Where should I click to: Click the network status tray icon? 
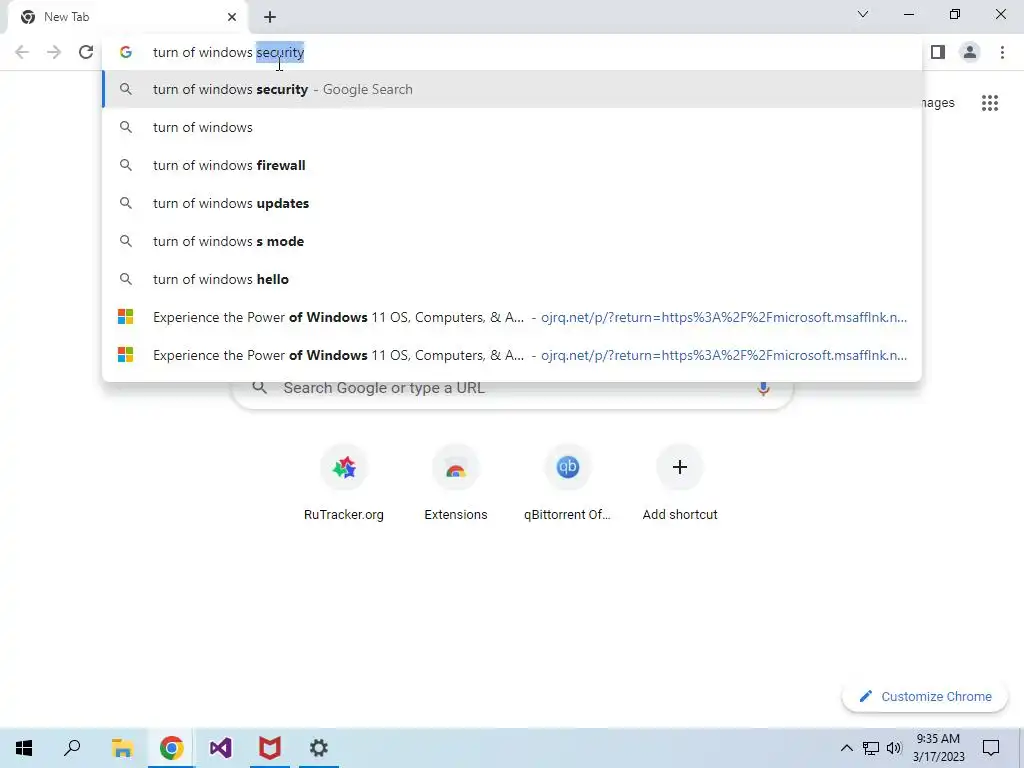point(871,748)
